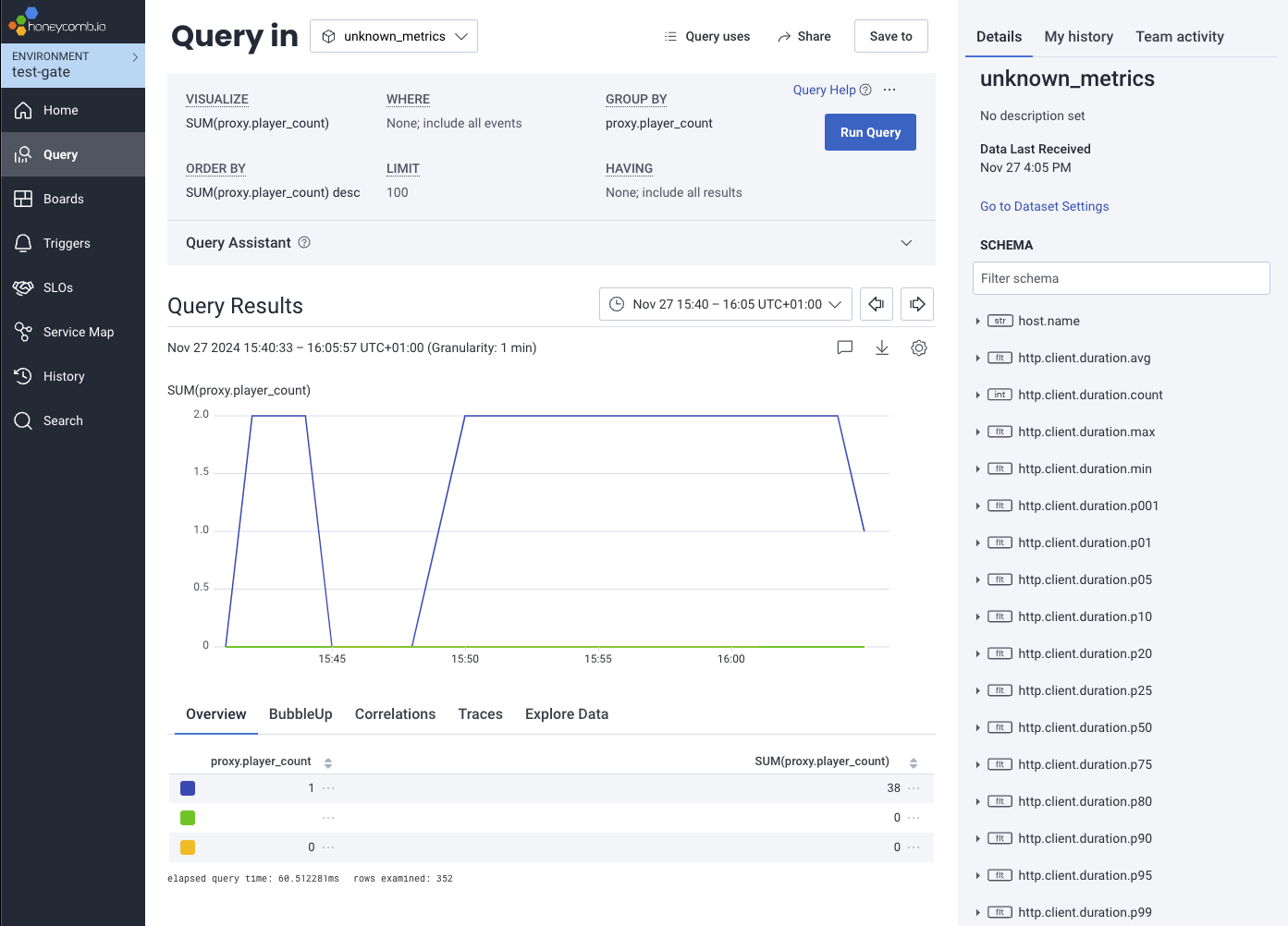Open the time range picker dropdown
1288x926 pixels.
(726, 304)
